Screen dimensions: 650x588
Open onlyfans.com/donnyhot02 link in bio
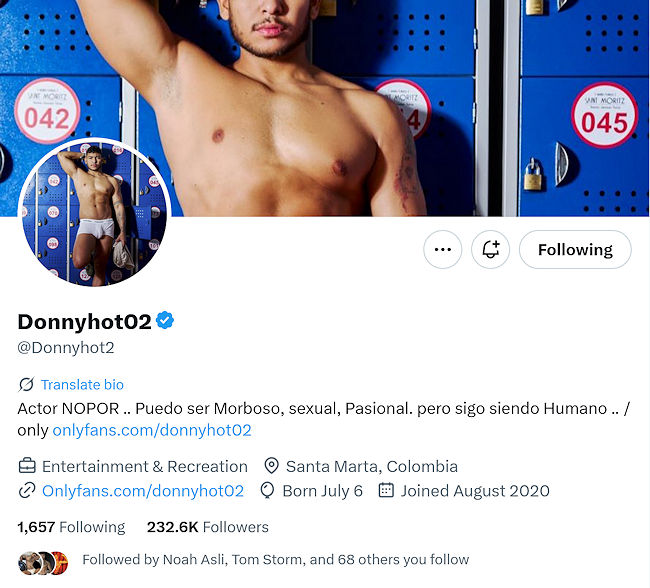[152, 430]
